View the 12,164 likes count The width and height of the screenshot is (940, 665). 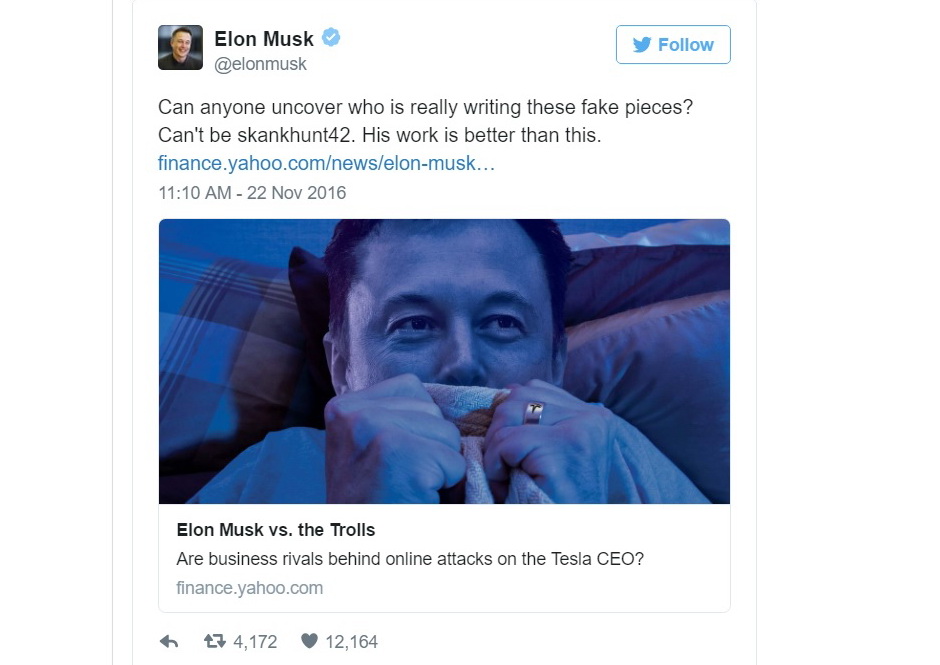351,642
